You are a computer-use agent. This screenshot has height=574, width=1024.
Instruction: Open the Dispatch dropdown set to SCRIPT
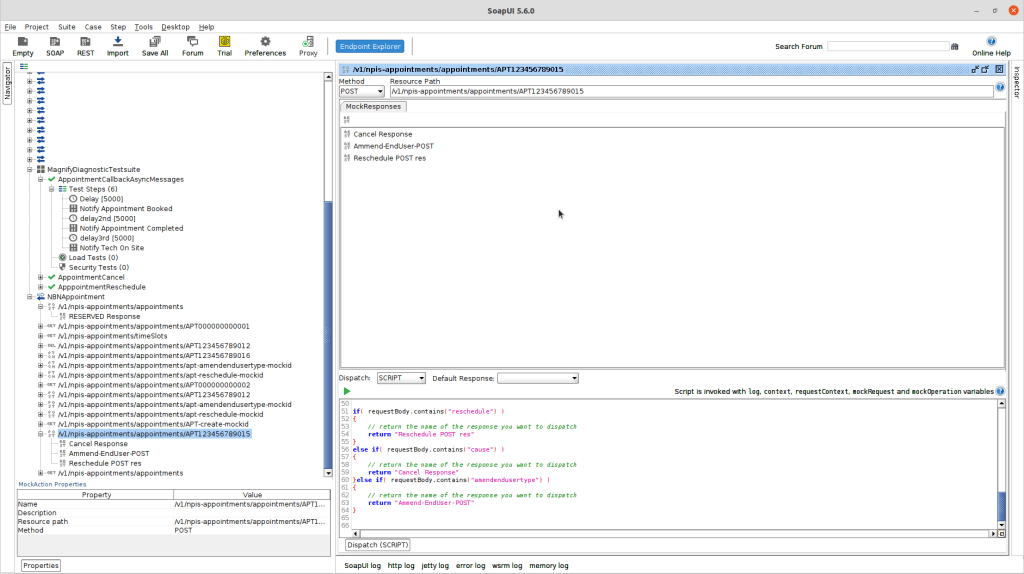[x=400, y=378]
